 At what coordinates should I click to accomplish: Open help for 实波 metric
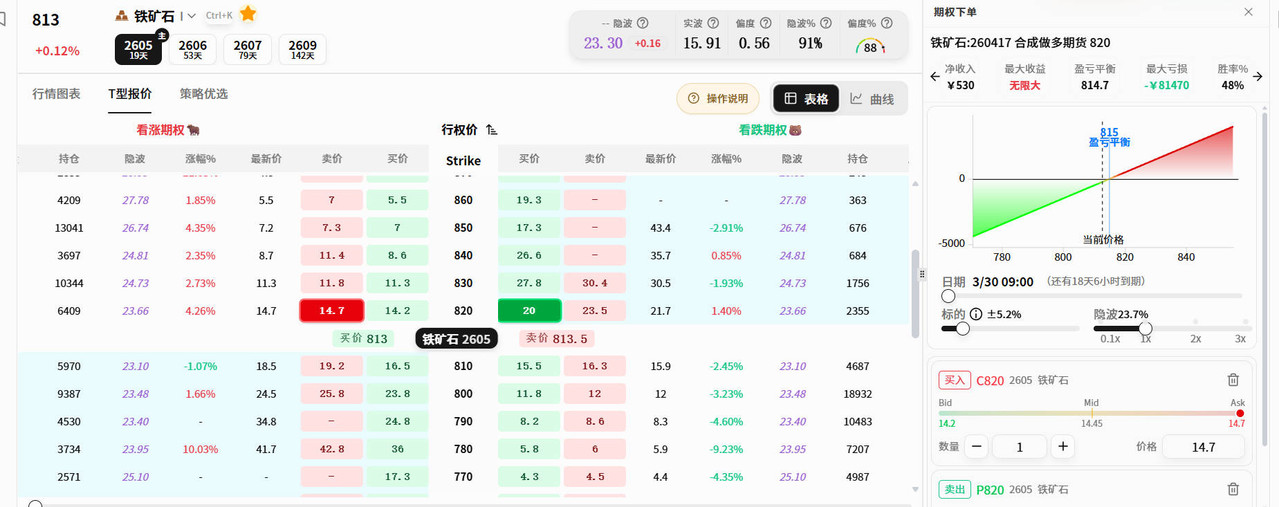pyautogui.click(x=713, y=23)
